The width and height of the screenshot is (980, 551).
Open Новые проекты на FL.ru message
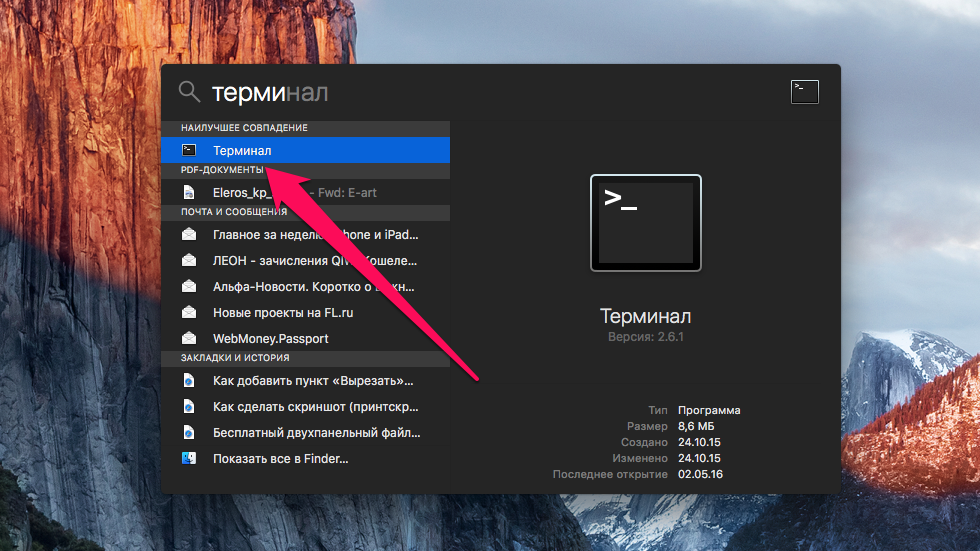pos(306,312)
